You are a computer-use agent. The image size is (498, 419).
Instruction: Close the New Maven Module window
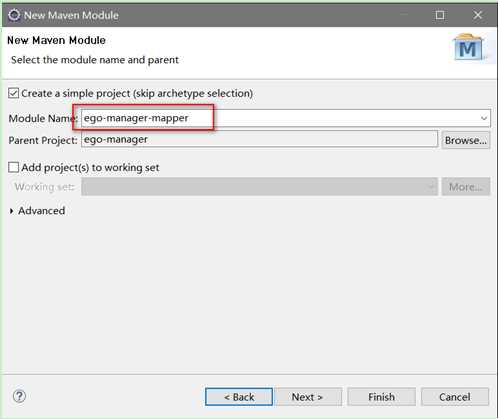[x=478, y=15]
